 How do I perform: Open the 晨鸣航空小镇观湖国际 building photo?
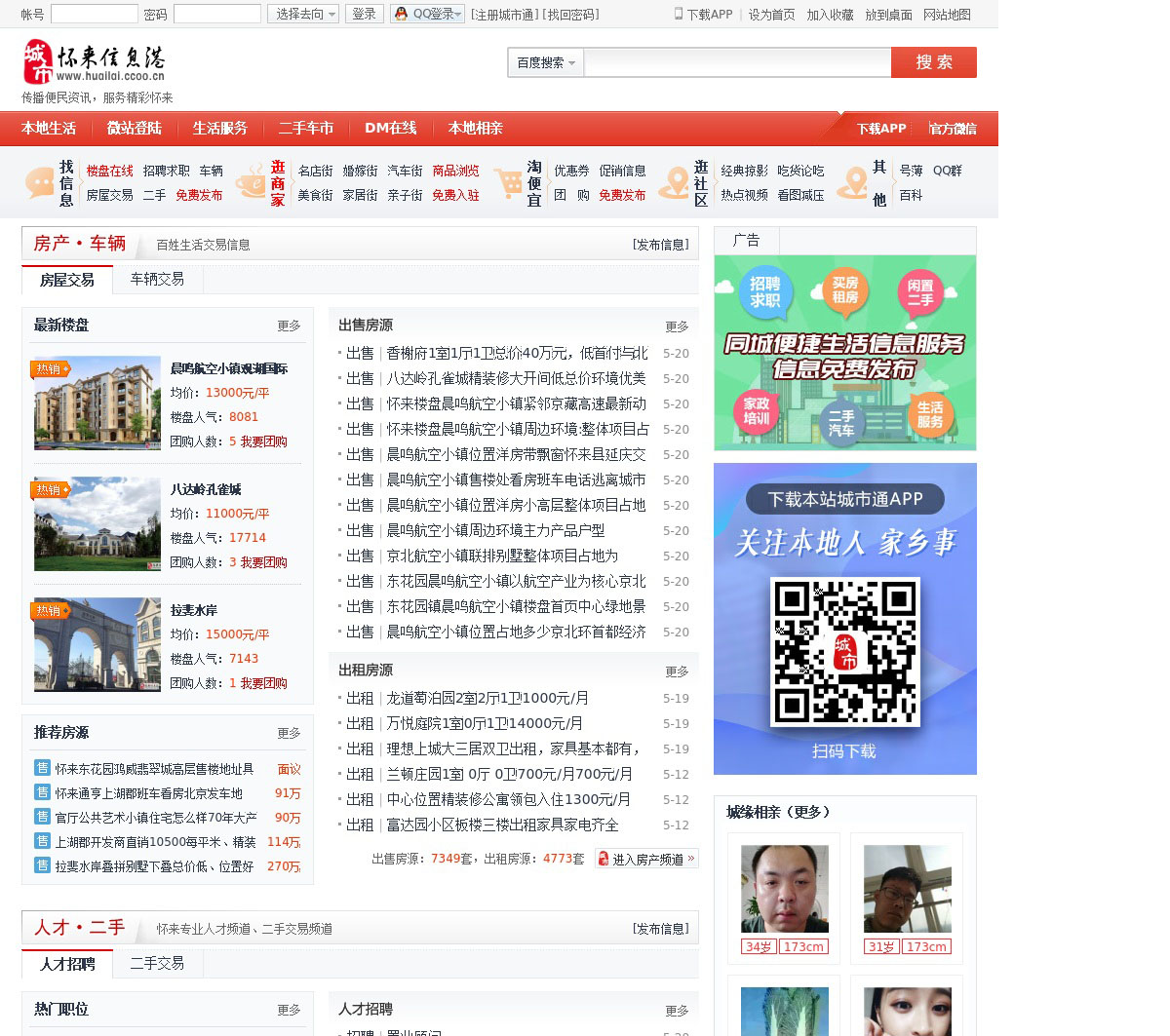tap(97, 403)
